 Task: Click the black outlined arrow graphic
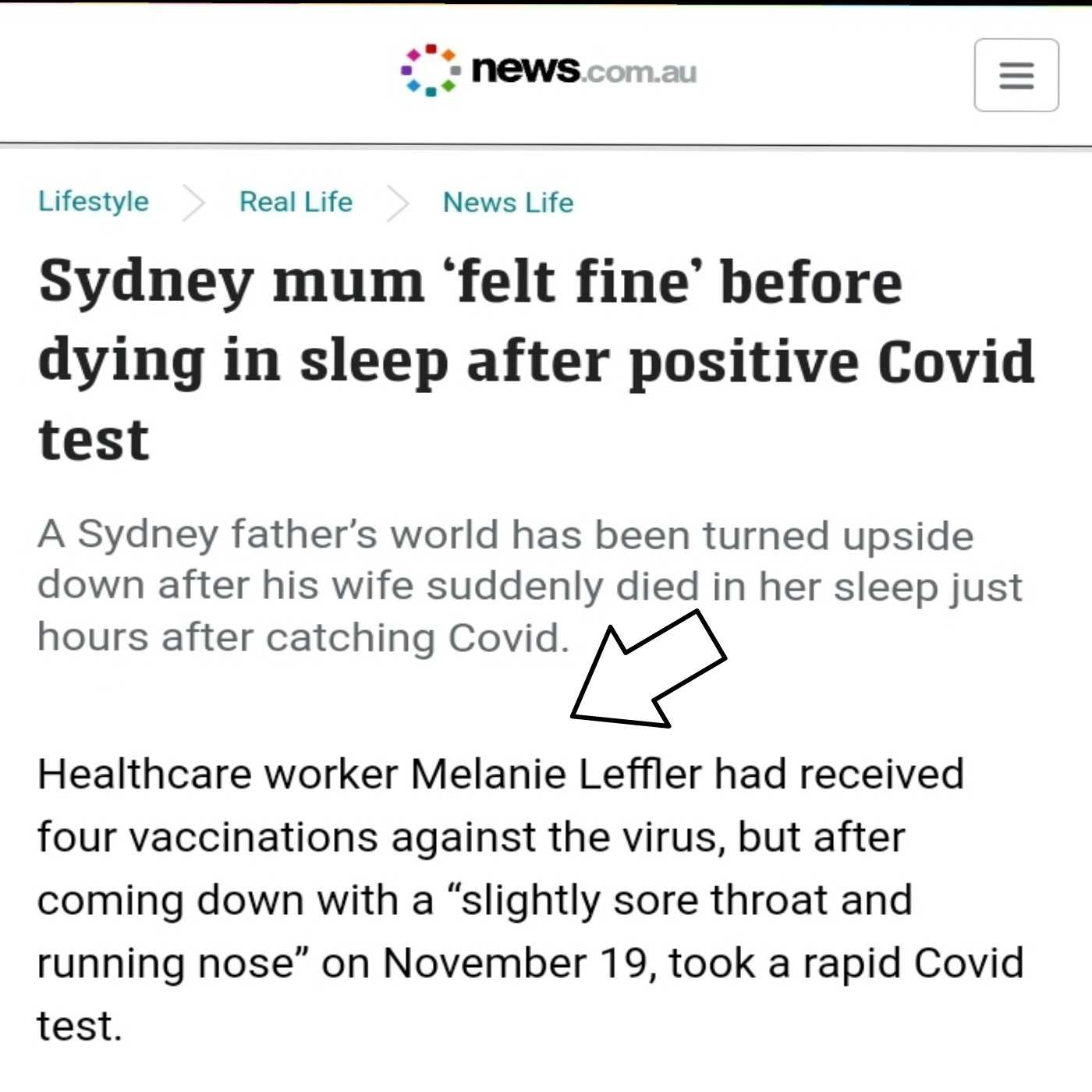[647, 671]
